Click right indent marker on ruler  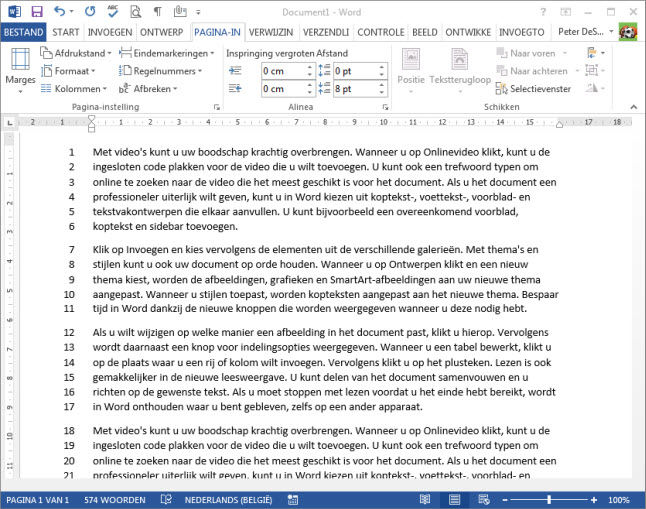559,124
